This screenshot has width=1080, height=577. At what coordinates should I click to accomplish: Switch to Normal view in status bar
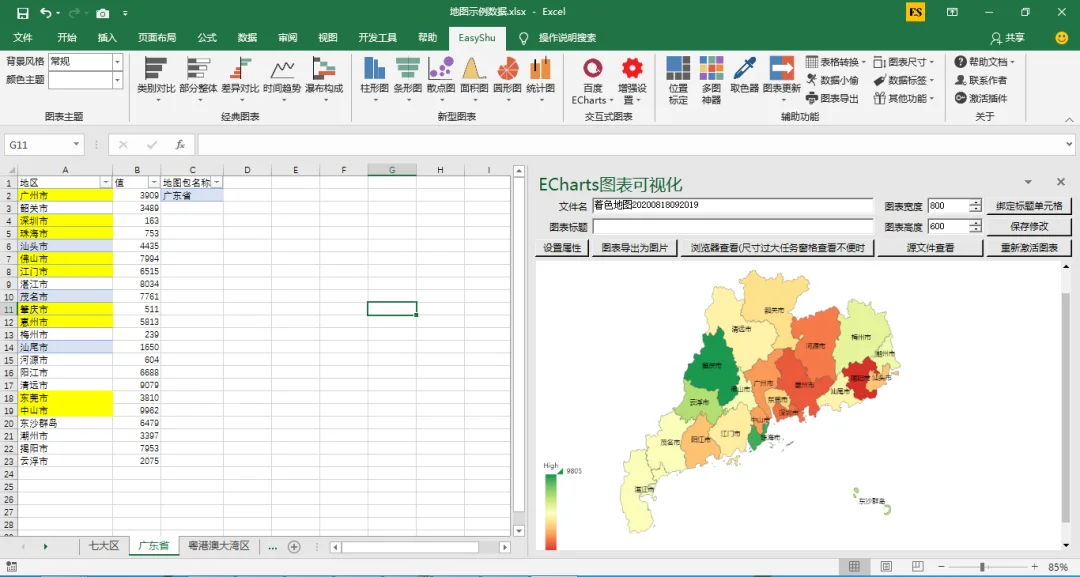(x=854, y=567)
